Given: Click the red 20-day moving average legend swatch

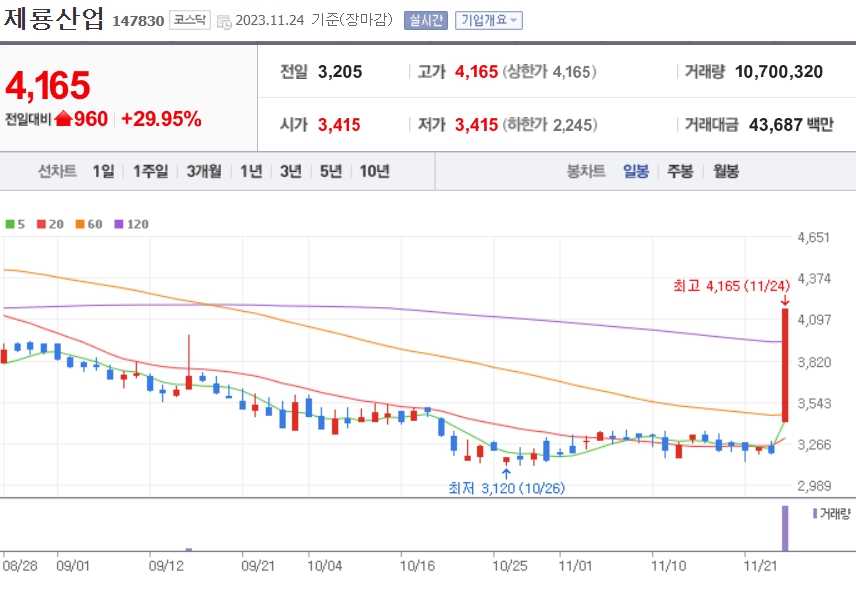Looking at the screenshot, I should (41, 224).
